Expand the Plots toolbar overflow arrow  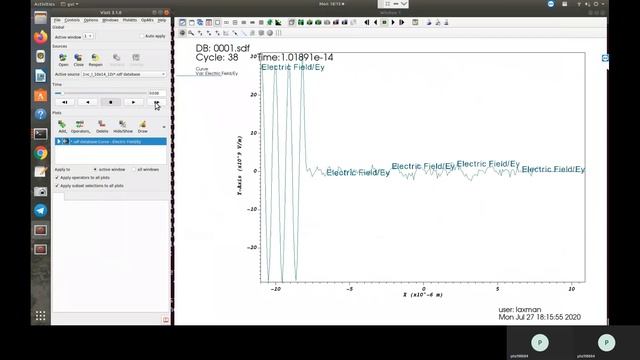(164, 127)
